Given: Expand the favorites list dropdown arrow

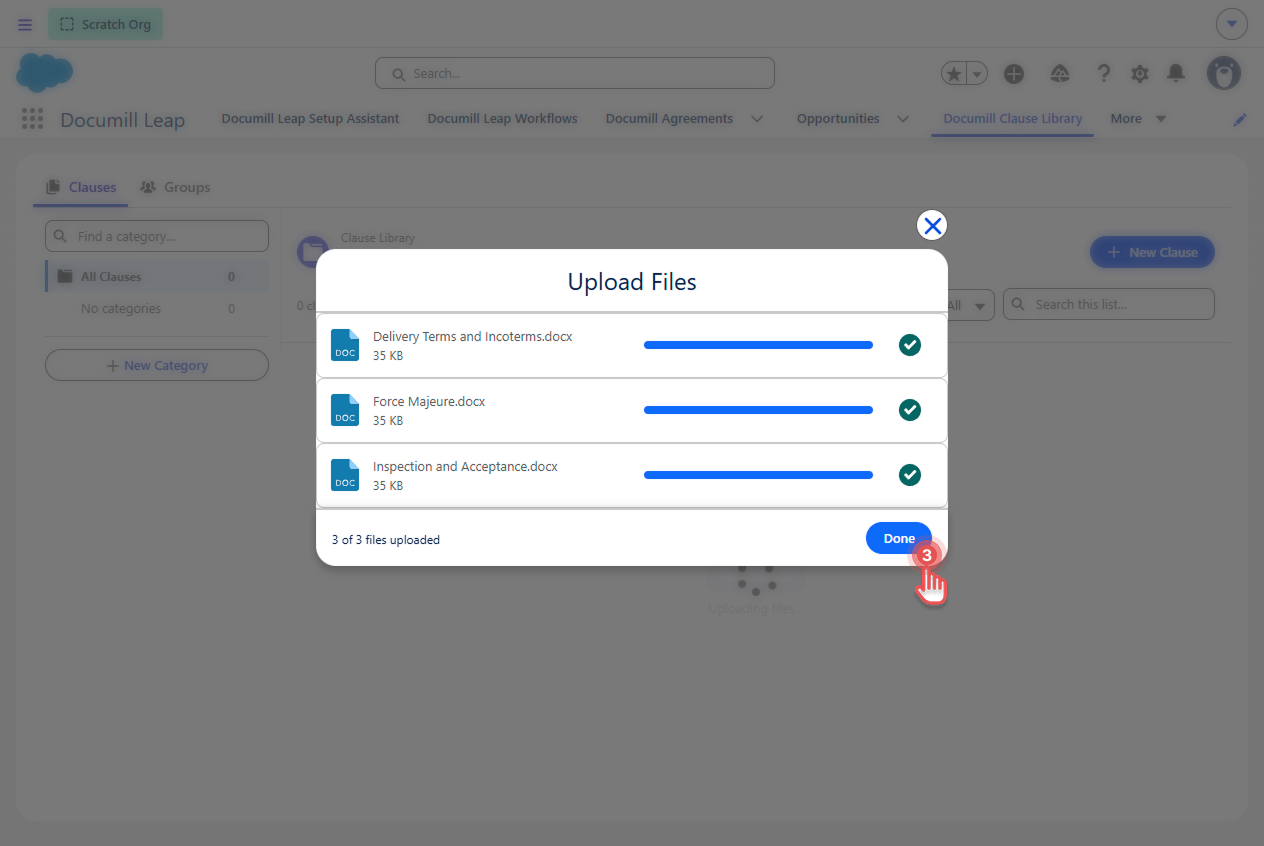Looking at the screenshot, I should [x=977, y=74].
